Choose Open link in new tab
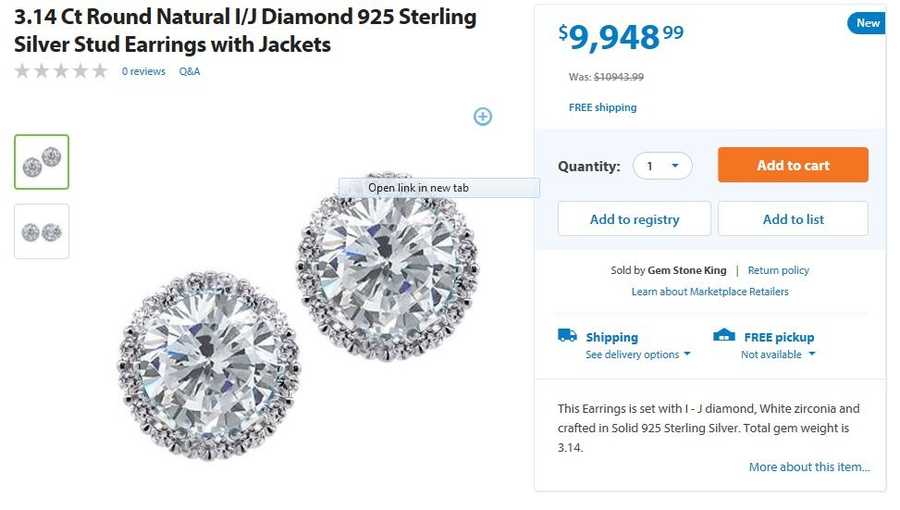 (x=418, y=188)
